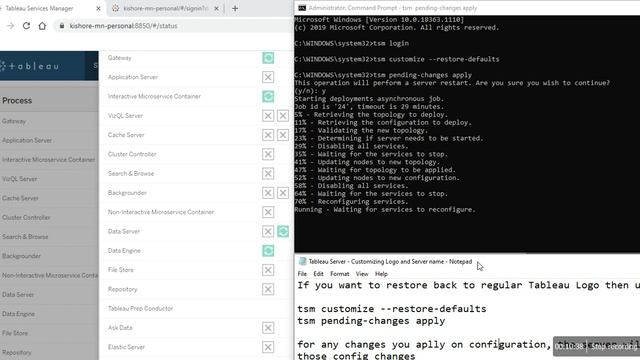Click 'tsm customize --restore-defaults' line in Notepad
Screen dimensions: 640x360
(x=392, y=309)
